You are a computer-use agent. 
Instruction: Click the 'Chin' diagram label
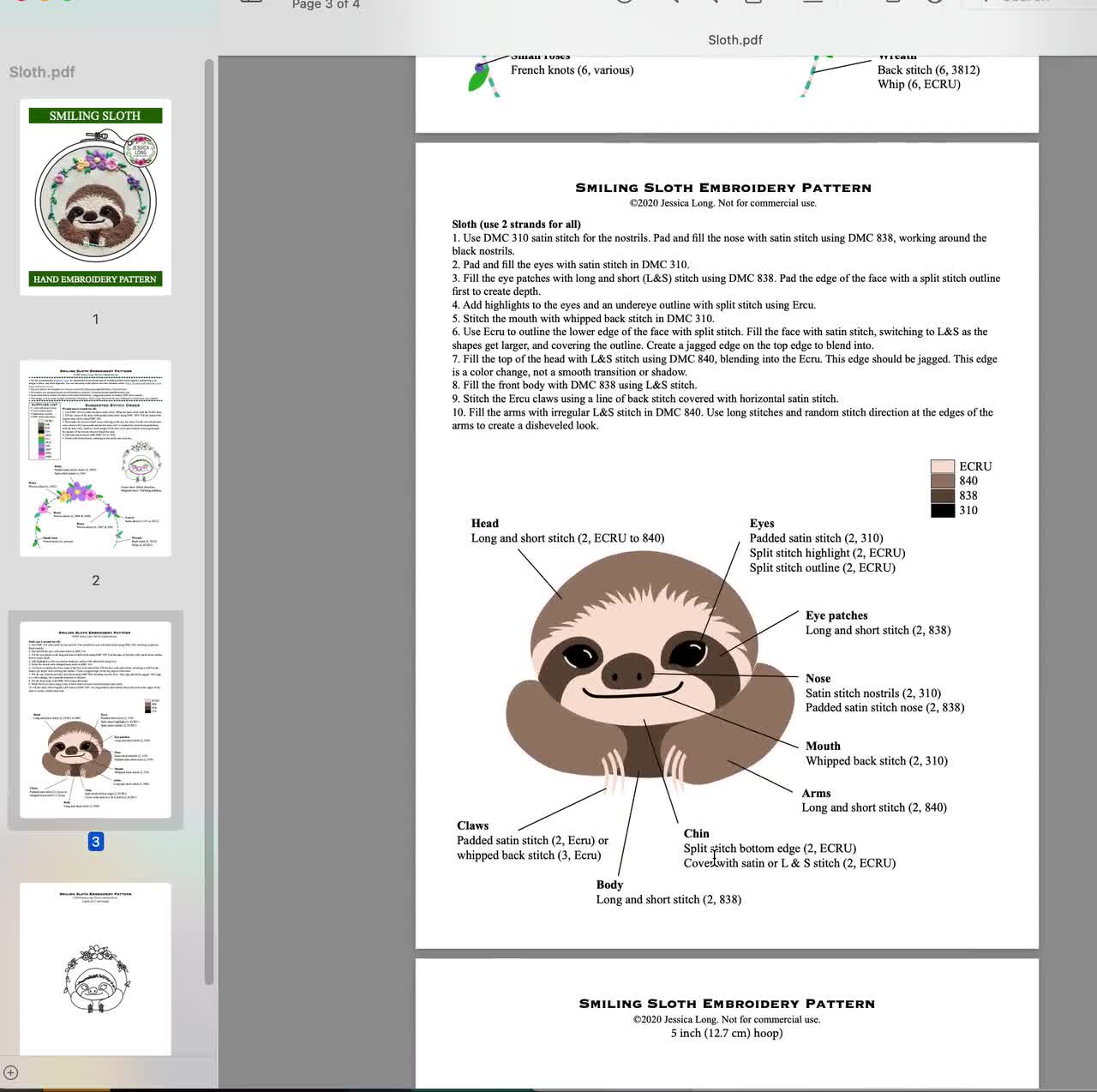tap(697, 834)
